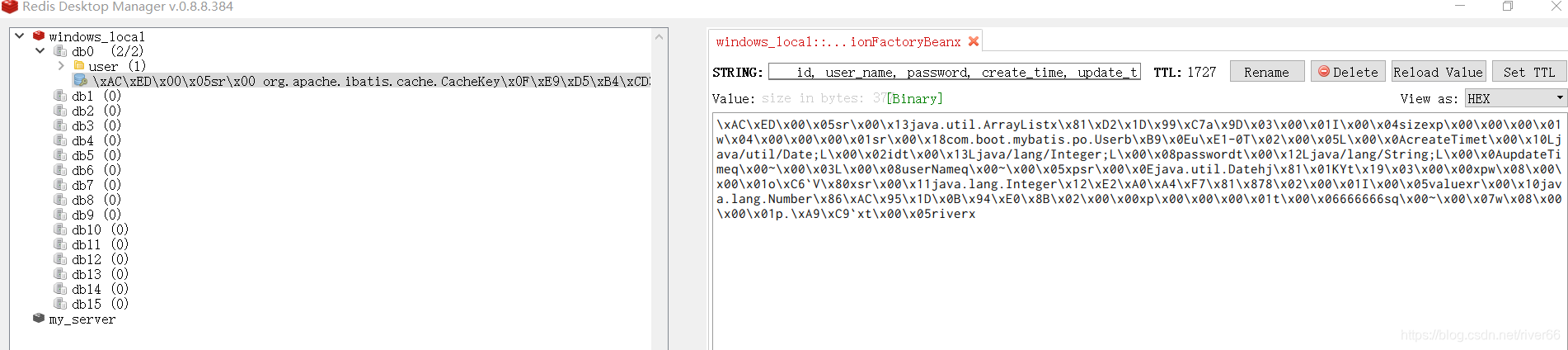Select db7 (0) in the tree
Viewport: 1568px width, 350px height.
coord(96,186)
